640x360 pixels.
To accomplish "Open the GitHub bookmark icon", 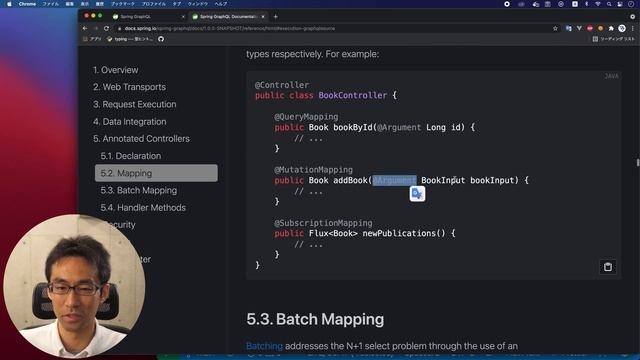I will click(x=161, y=39).
